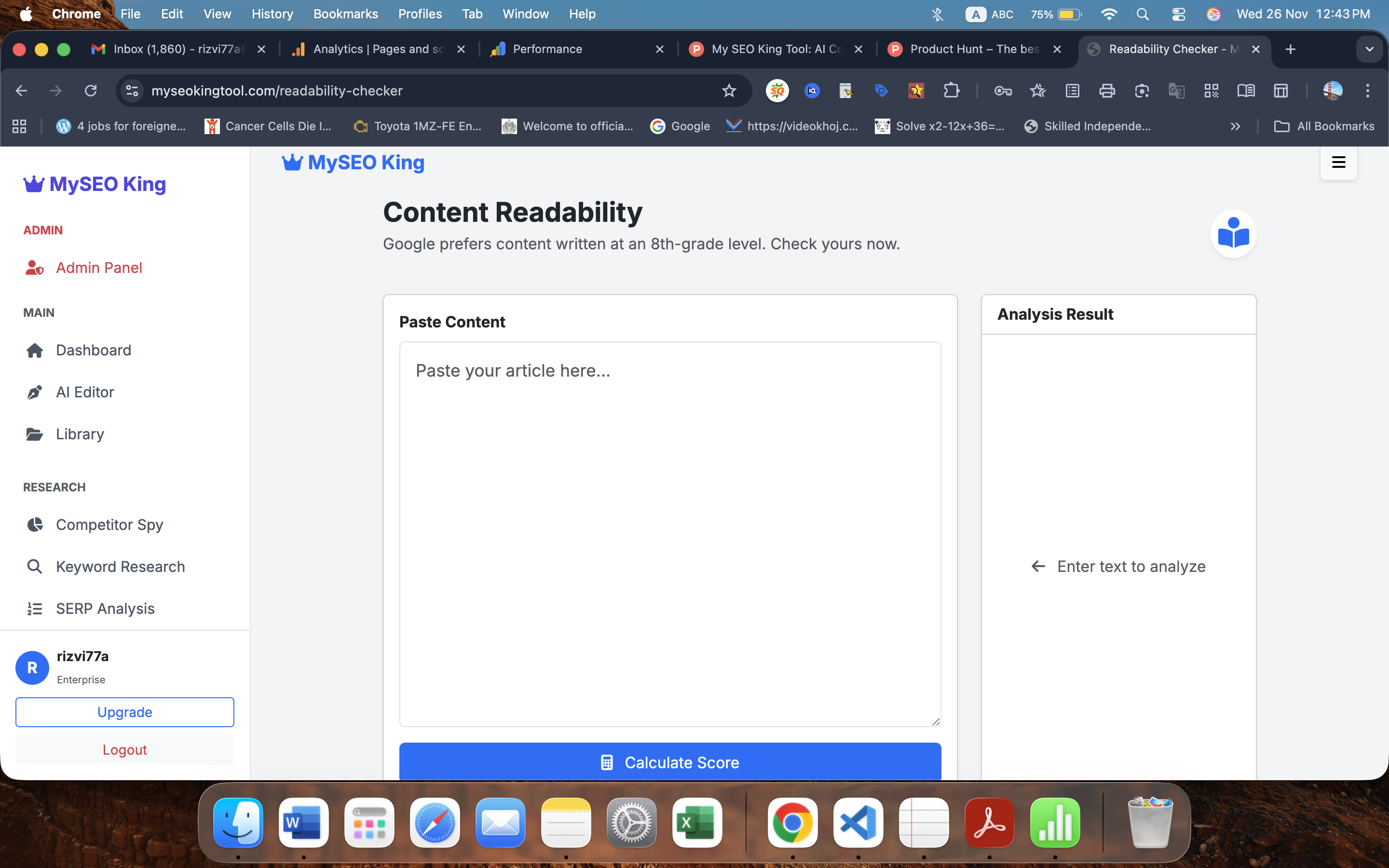
Task: Open macOS Control Center toggles
Action: pyautogui.click(x=1178, y=14)
